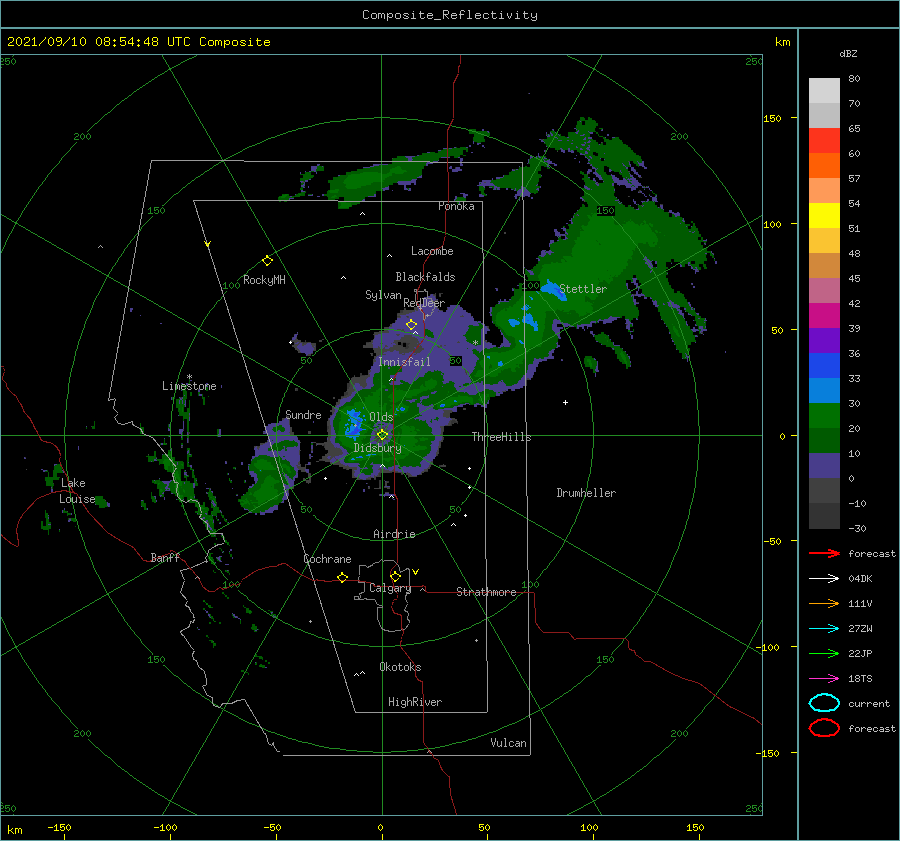Select the green 20 dBZ color swatch
This screenshot has height=841, width=900.
[824, 416]
